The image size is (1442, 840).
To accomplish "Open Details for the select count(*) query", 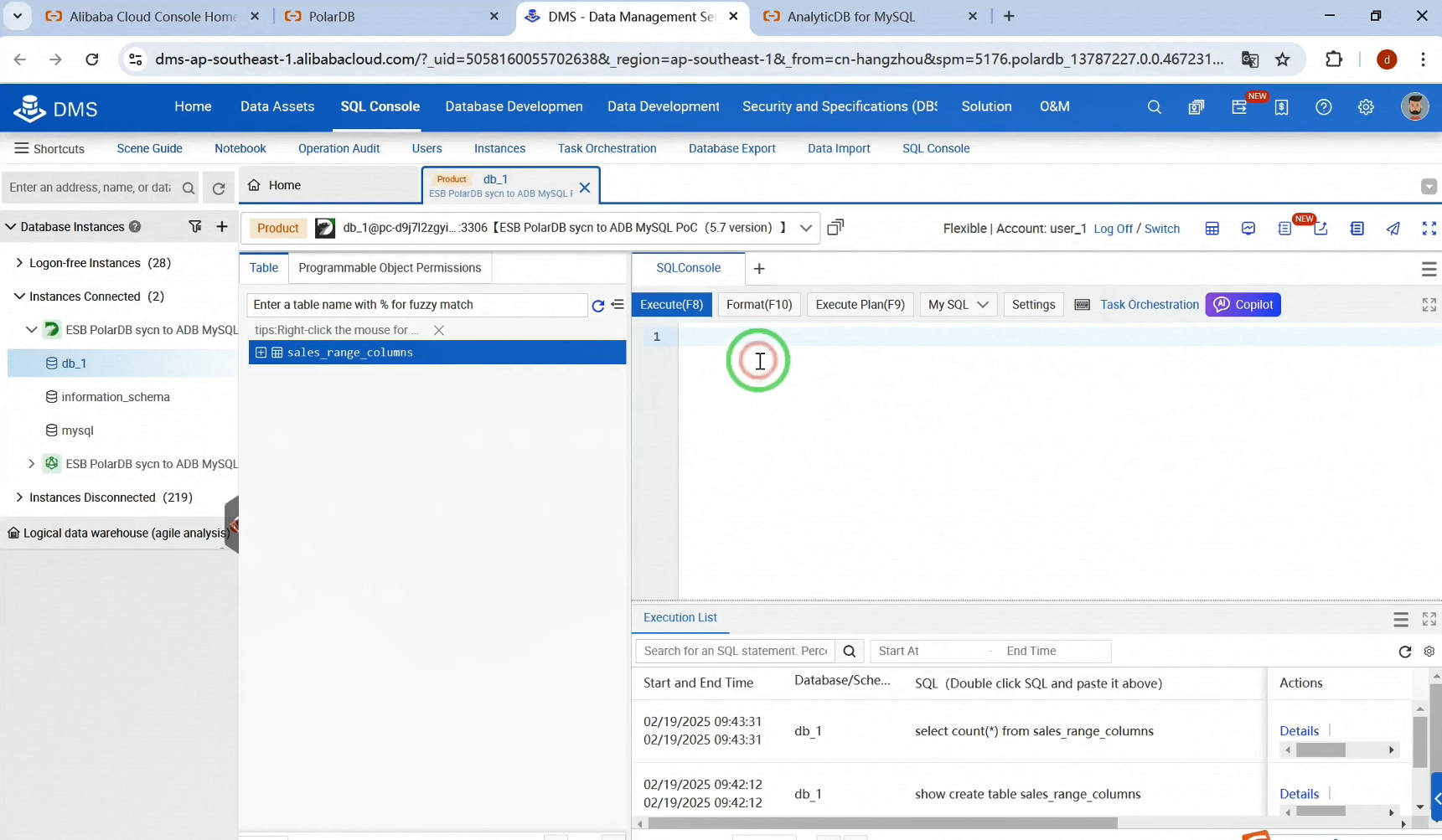I will tap(1299, 731).
